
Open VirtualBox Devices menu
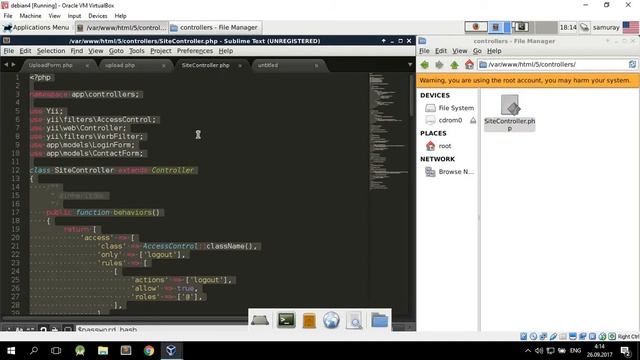98,16
